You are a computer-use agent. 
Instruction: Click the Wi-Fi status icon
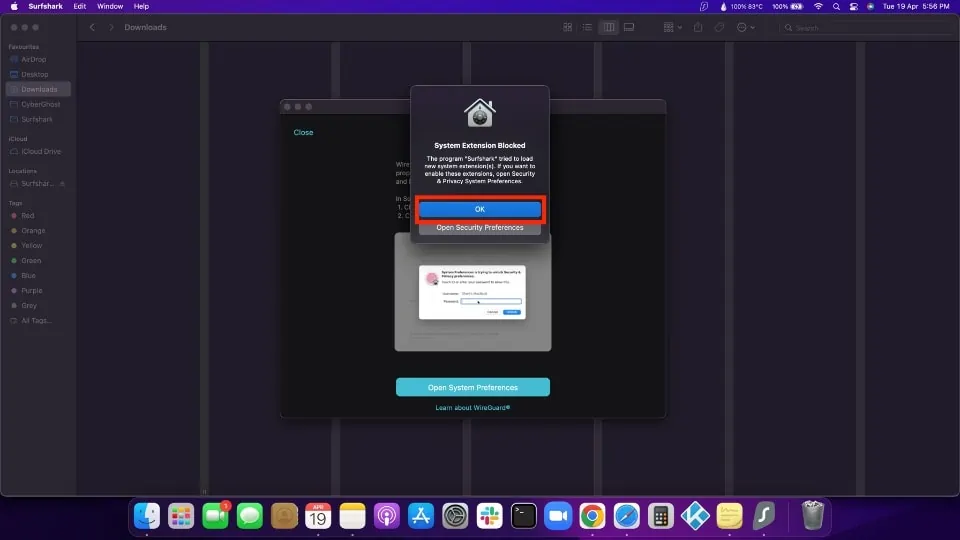point(818,6)
